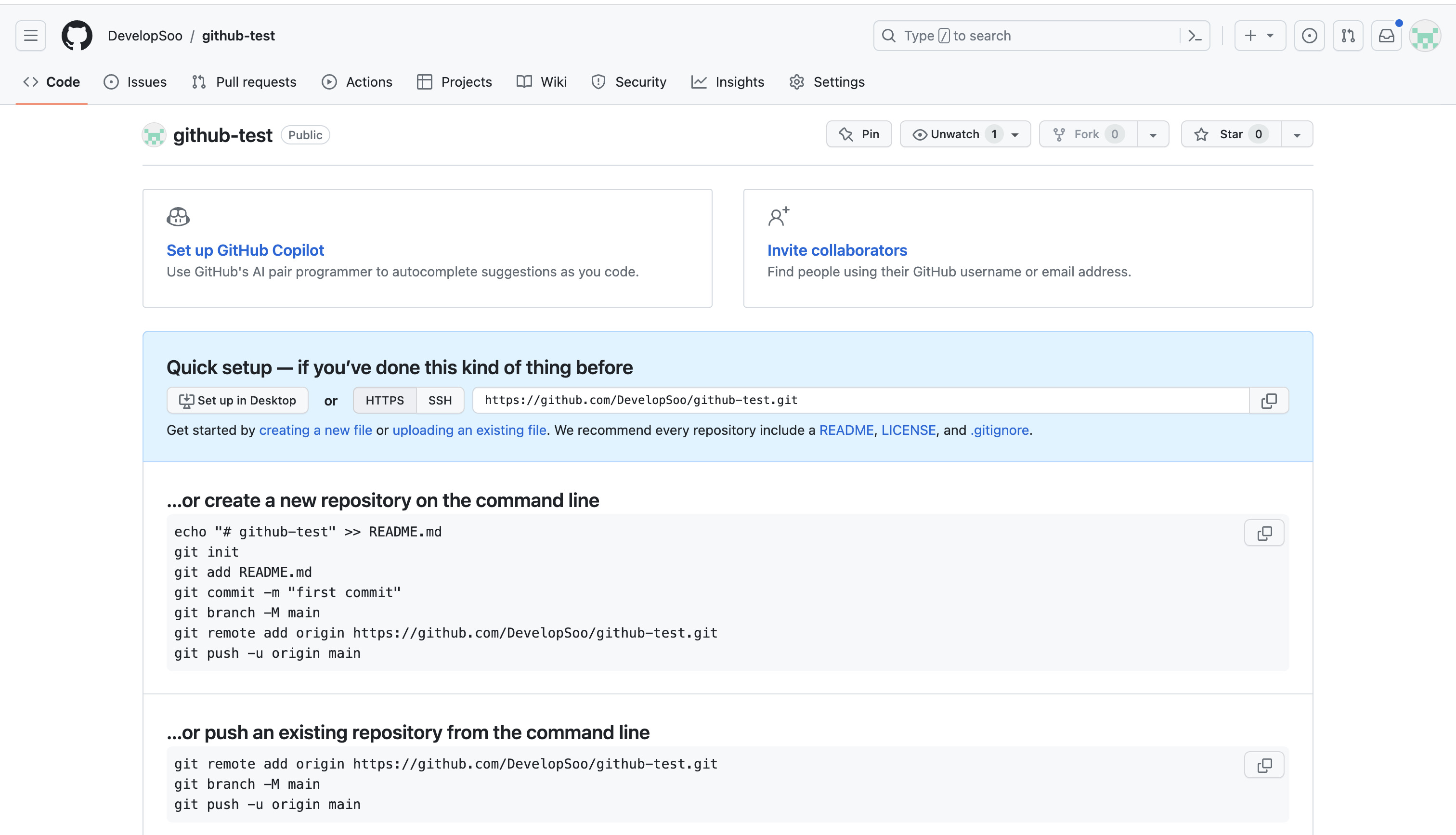Screen dimensions: 1456x835
Task: Open the notifications inbox icon
Action: [x=1387, y=36]
